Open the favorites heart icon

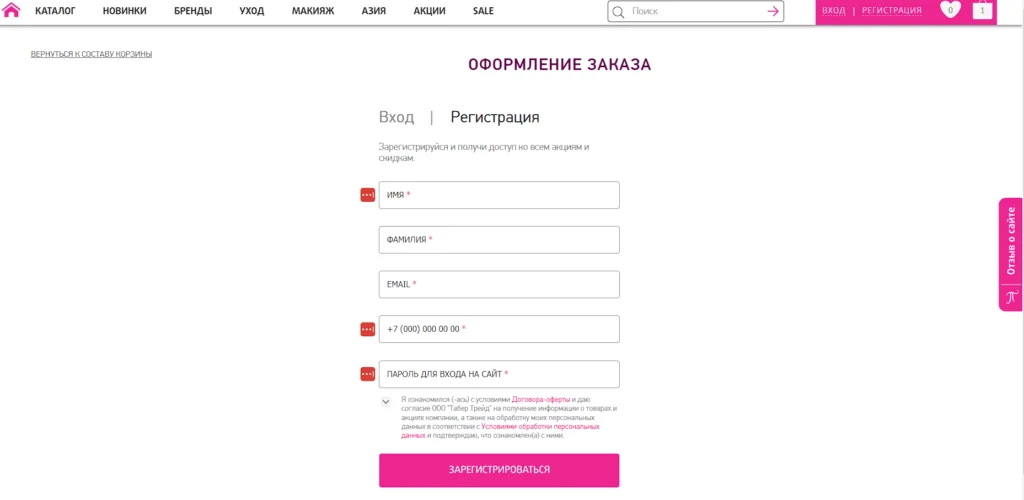point(950,10)
